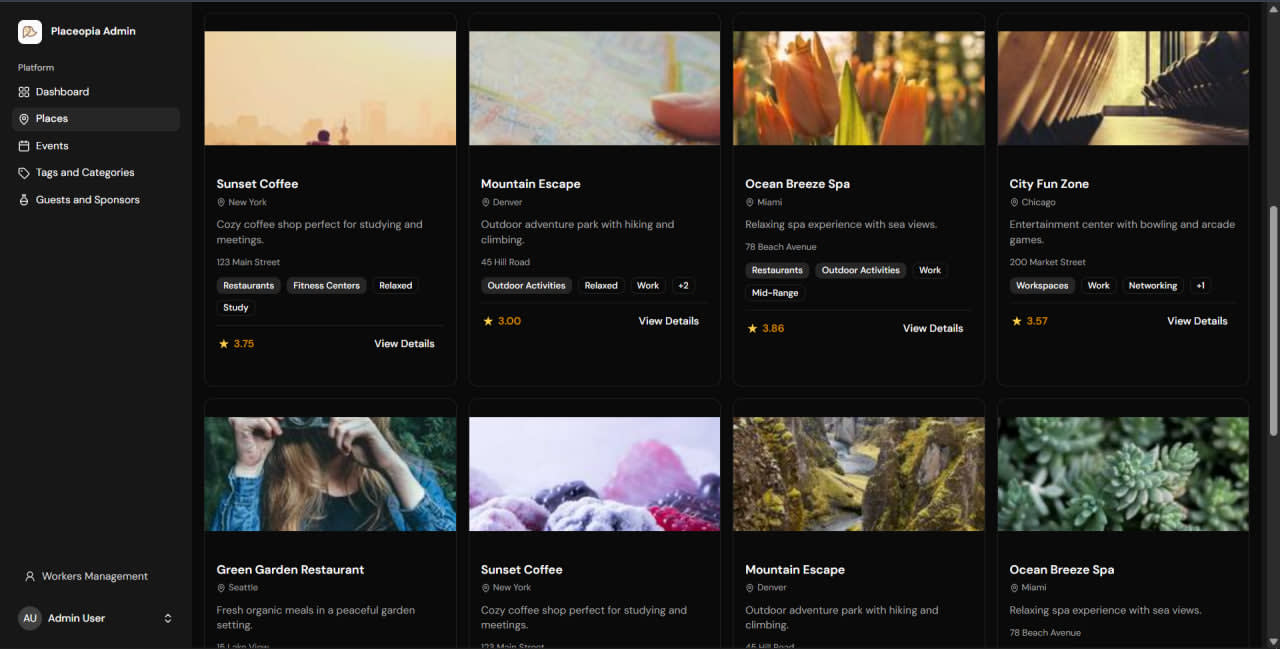Click the Places pin icon in sidebar
1280x649 pixels.
click(x=24, y=119)
